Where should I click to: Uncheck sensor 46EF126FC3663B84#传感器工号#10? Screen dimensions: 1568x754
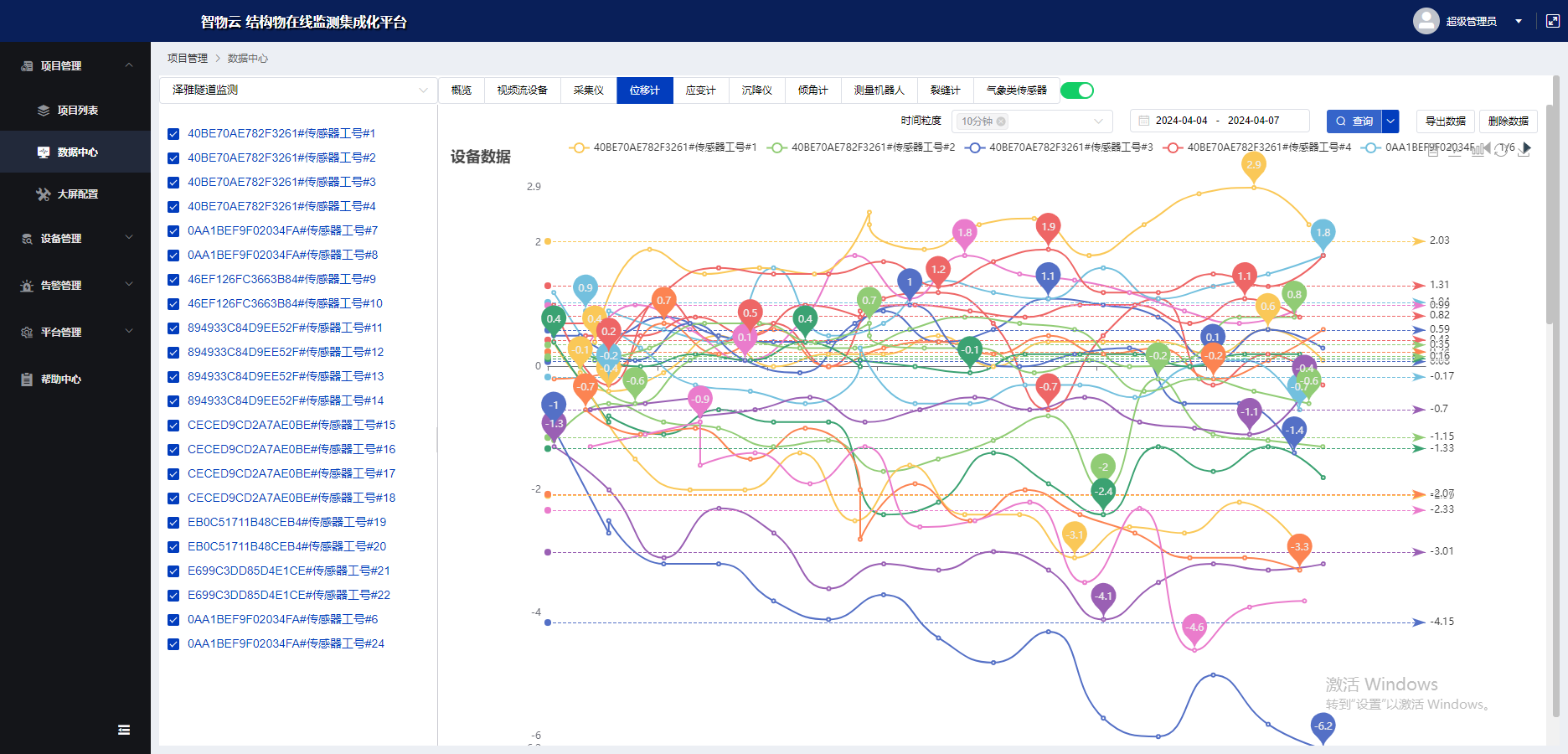point(173,304)
